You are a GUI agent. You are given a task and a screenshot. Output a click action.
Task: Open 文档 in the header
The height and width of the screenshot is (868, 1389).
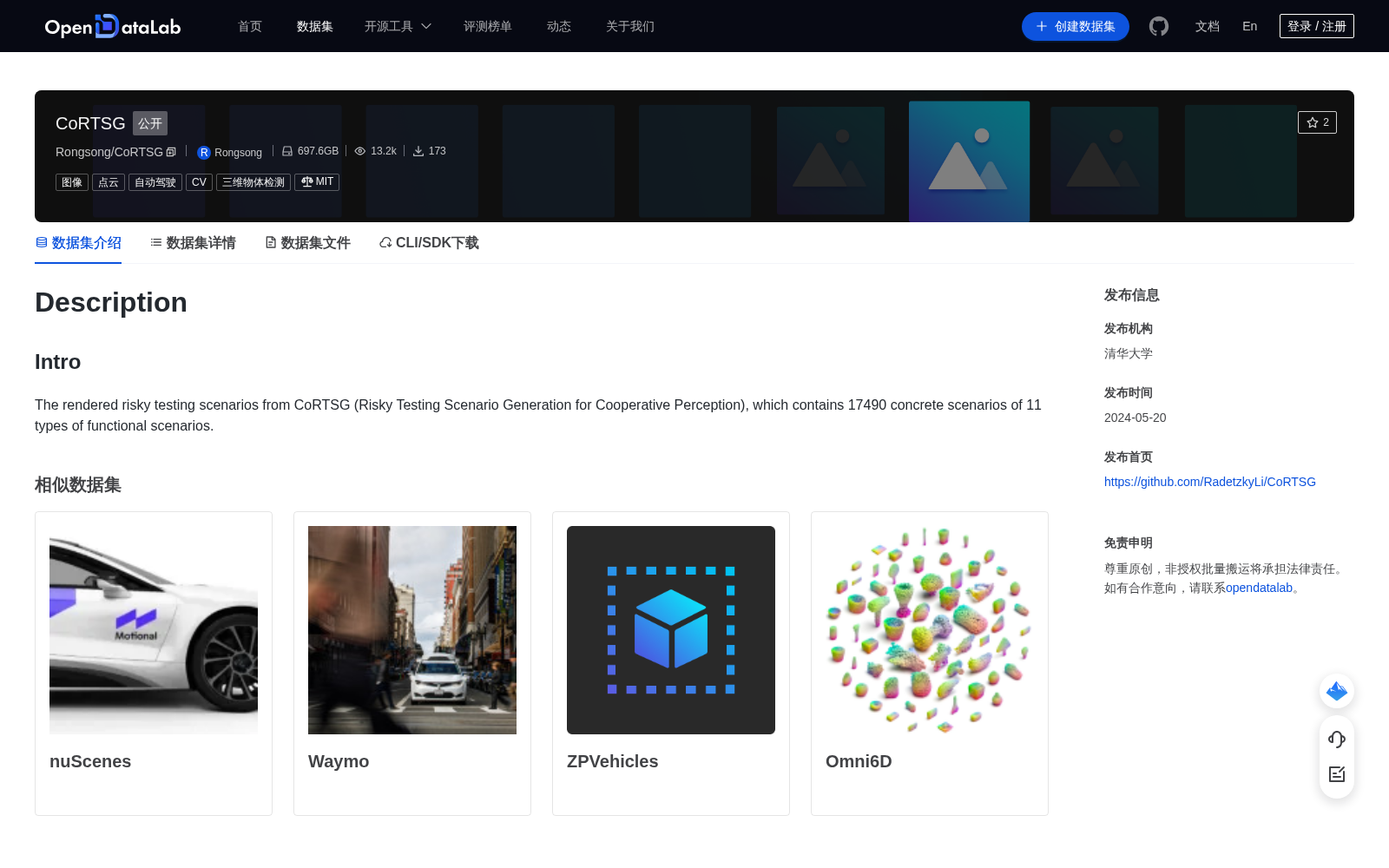click(1208, 26)
